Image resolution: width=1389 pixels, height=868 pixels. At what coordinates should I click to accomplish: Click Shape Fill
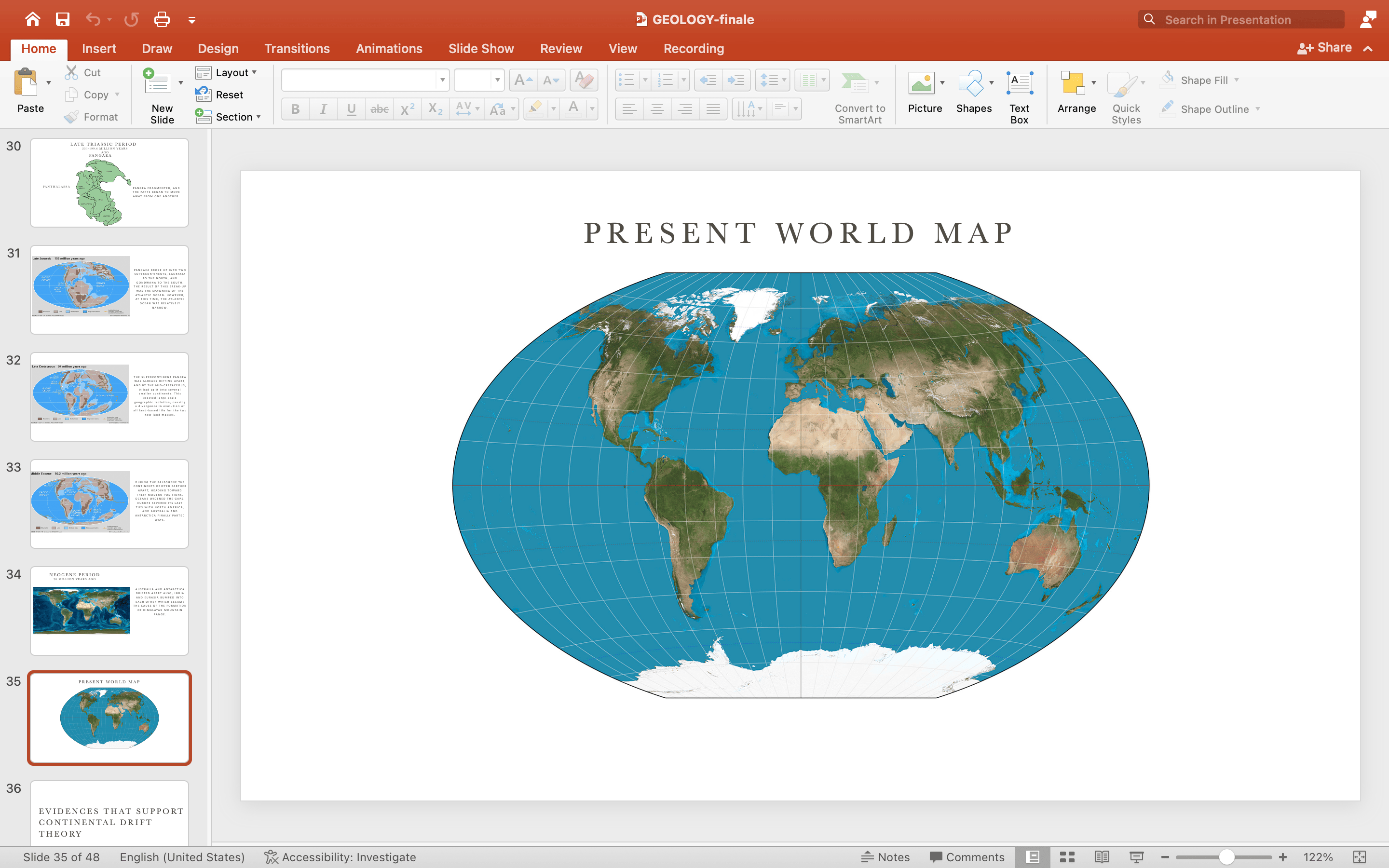point(1198,80)
